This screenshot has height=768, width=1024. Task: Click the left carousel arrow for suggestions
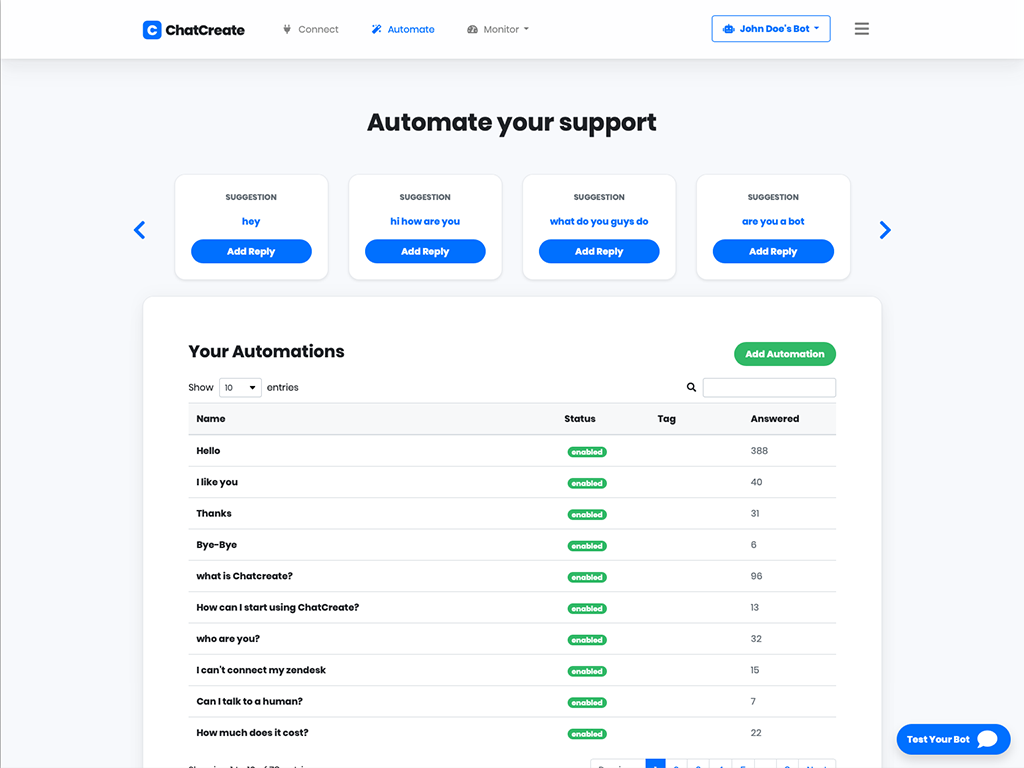point(139,230)
